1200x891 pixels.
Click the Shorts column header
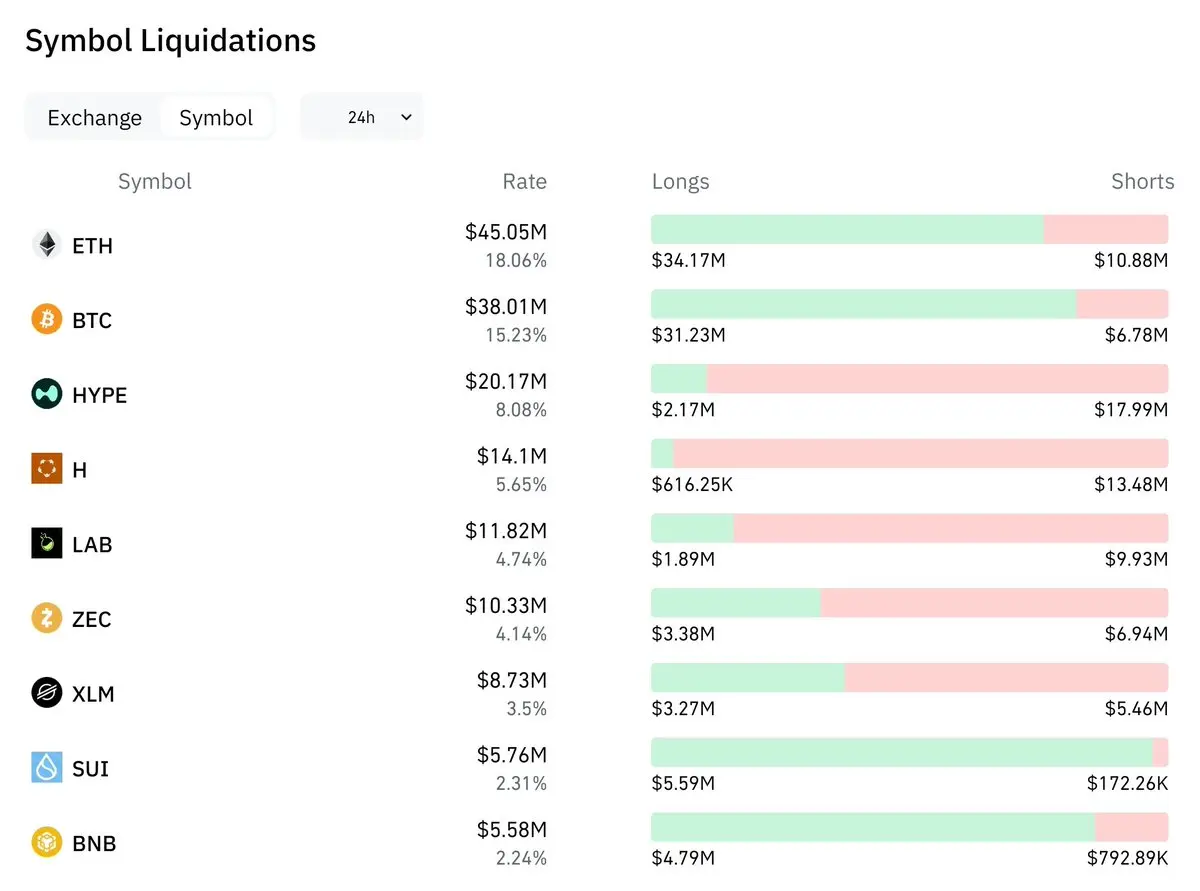pyautogui.click(x=1143, y=182)
